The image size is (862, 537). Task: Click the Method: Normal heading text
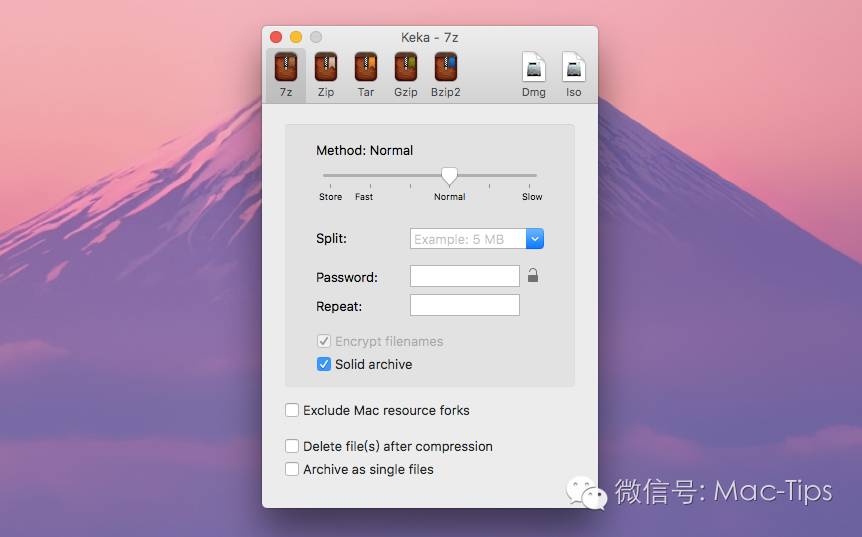click(364, 150)
